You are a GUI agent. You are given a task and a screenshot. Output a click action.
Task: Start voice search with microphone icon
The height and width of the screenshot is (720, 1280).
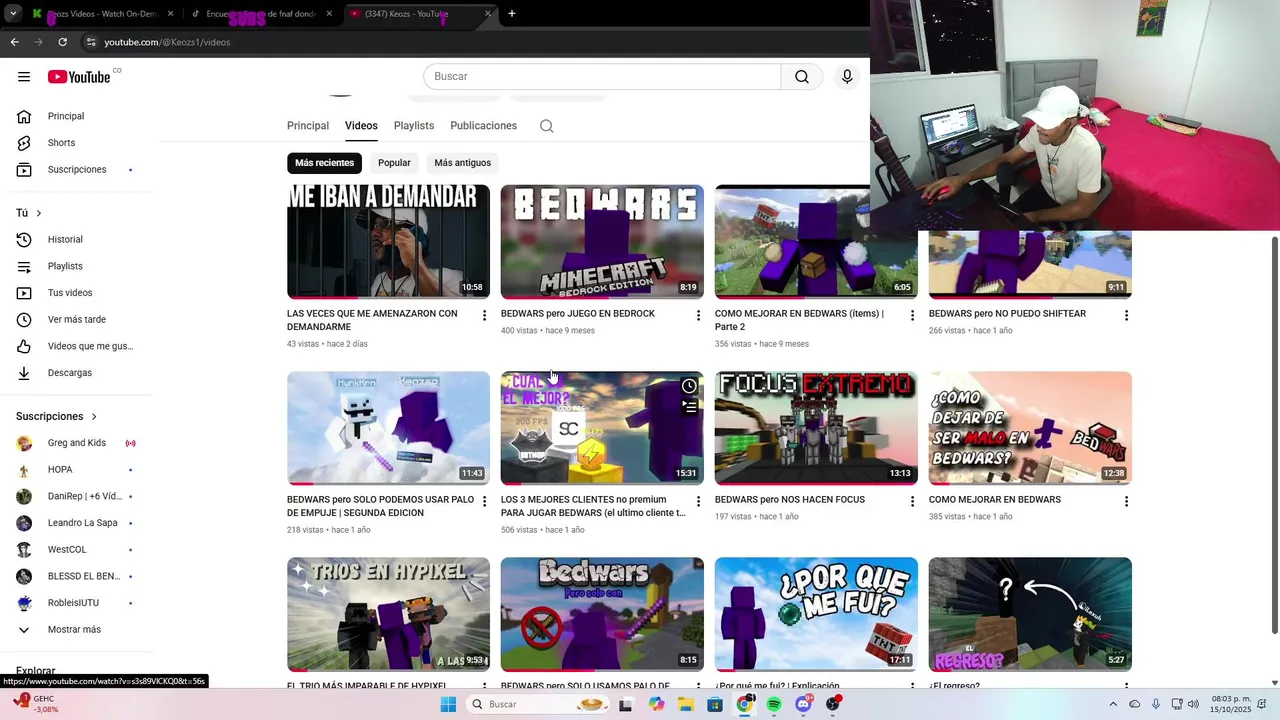(x=847, y=77)
